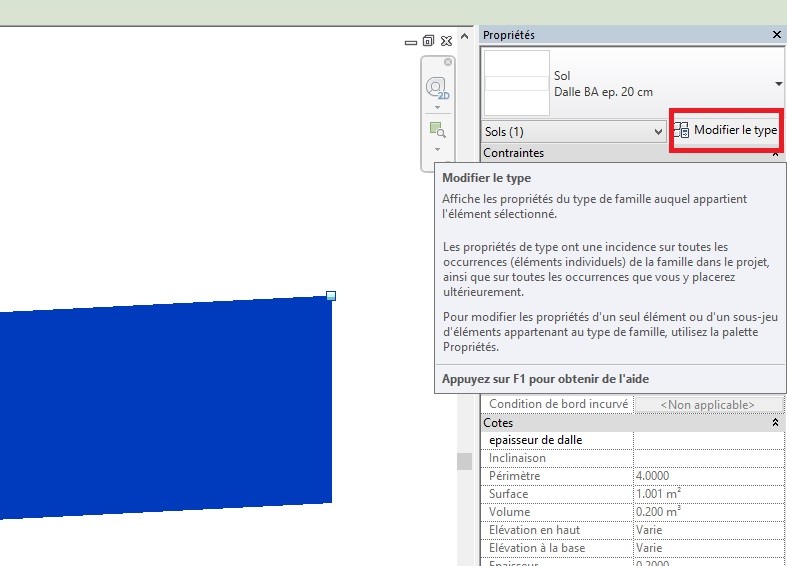Select the Zoom region tool

437,130
